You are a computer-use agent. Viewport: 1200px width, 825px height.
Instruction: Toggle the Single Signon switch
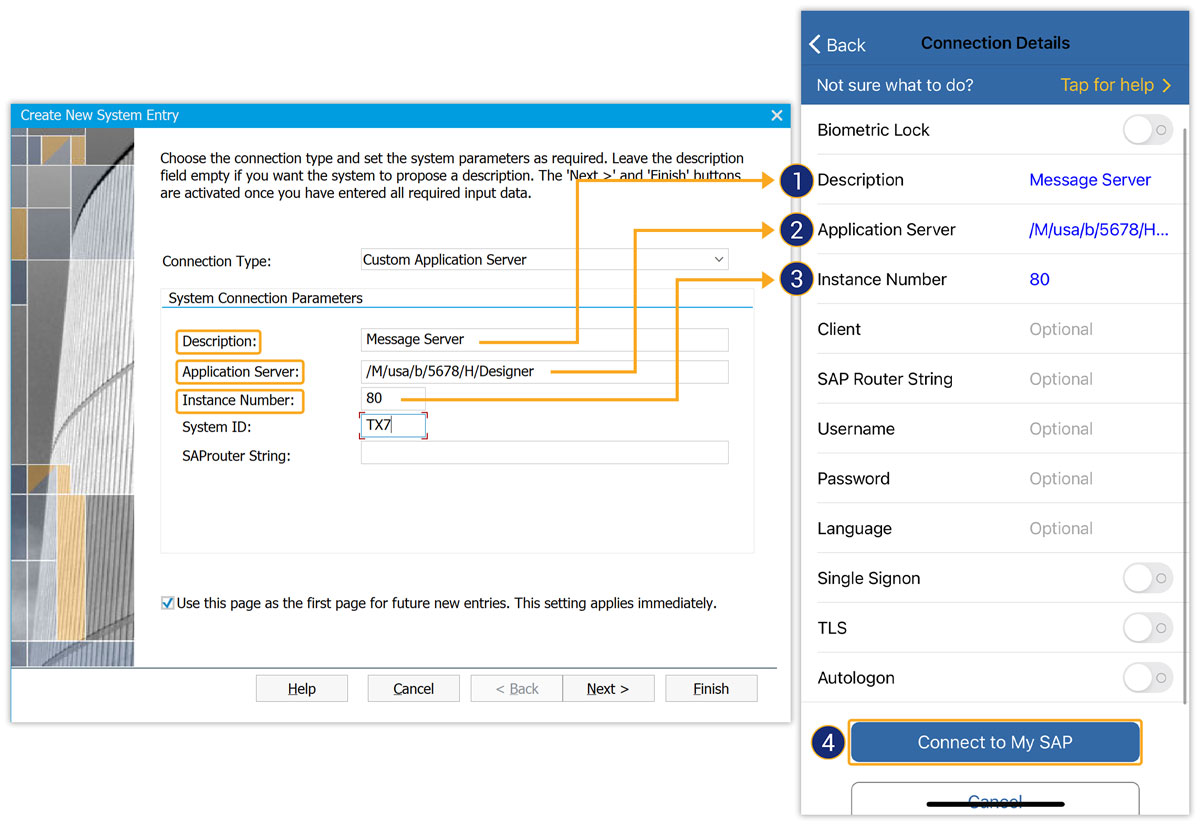coord(1147,578)
